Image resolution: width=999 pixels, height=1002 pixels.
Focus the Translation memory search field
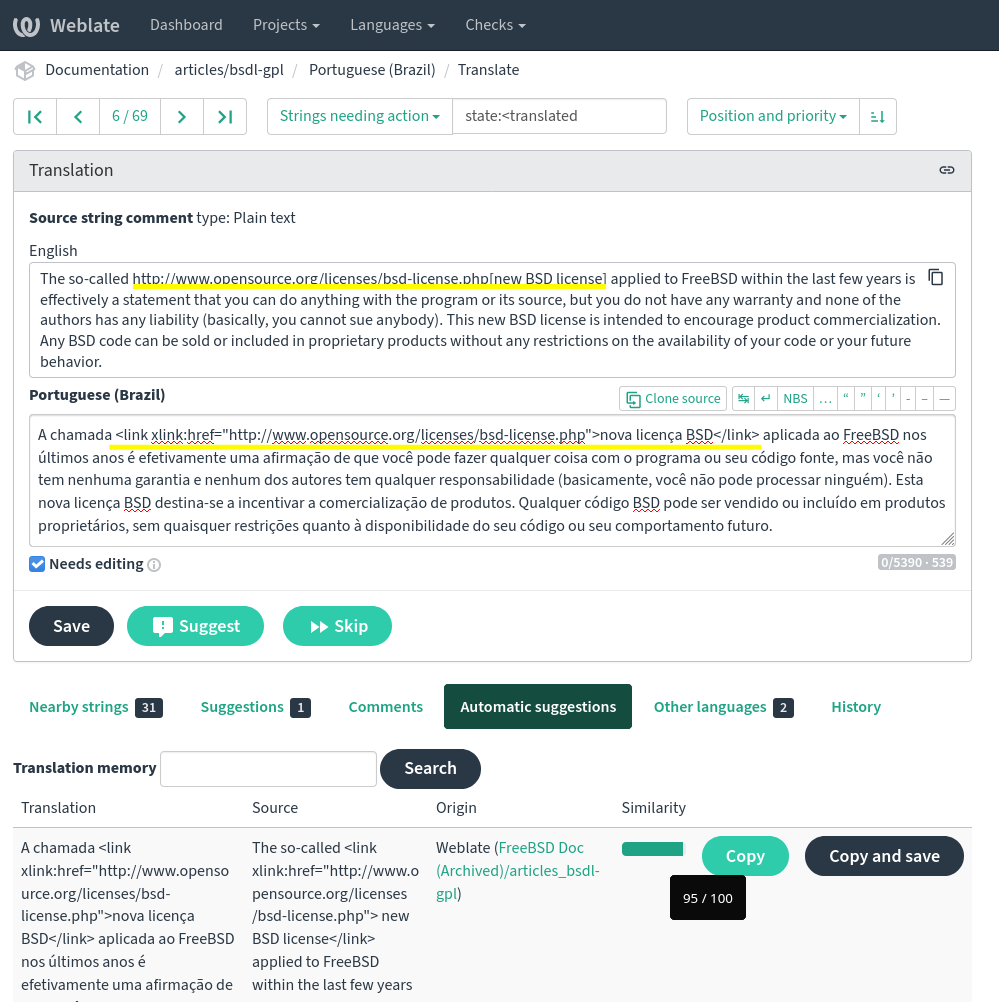coord(268,769)
